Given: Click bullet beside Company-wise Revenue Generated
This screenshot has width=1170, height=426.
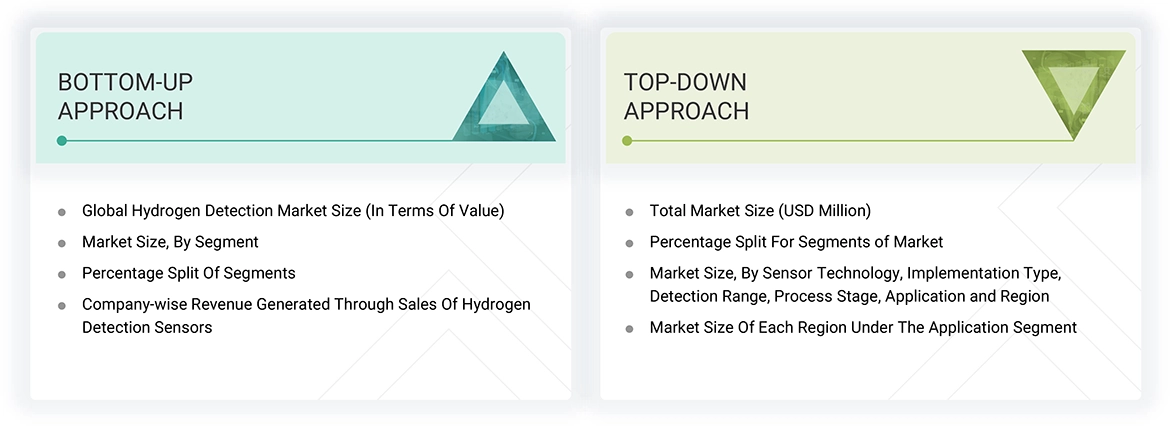Looking at the screenshot, I should click(62, 305).
